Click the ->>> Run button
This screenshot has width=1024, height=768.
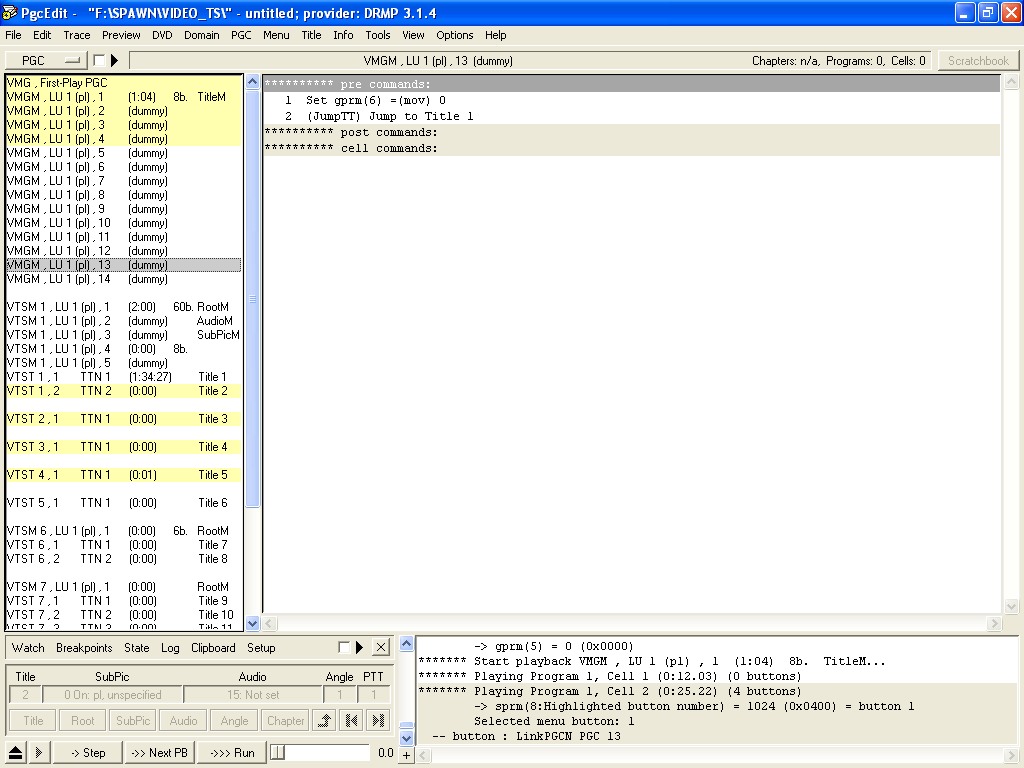pyautogui.click(x=232, y=752)
